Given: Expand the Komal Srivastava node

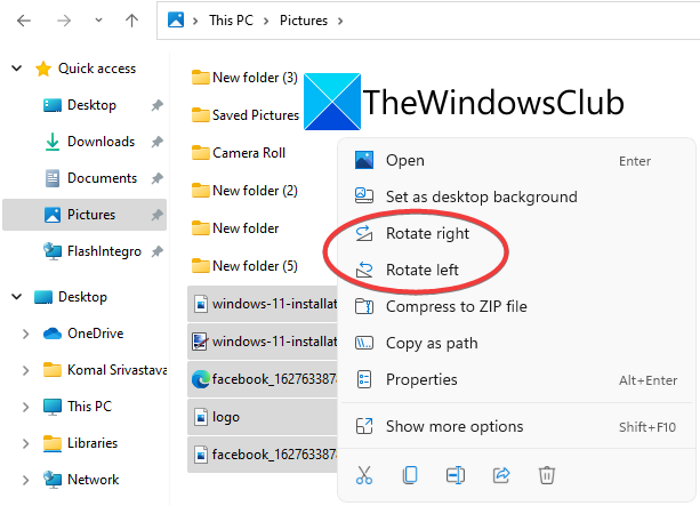Looking at the screenshot, I should (26, 370).
